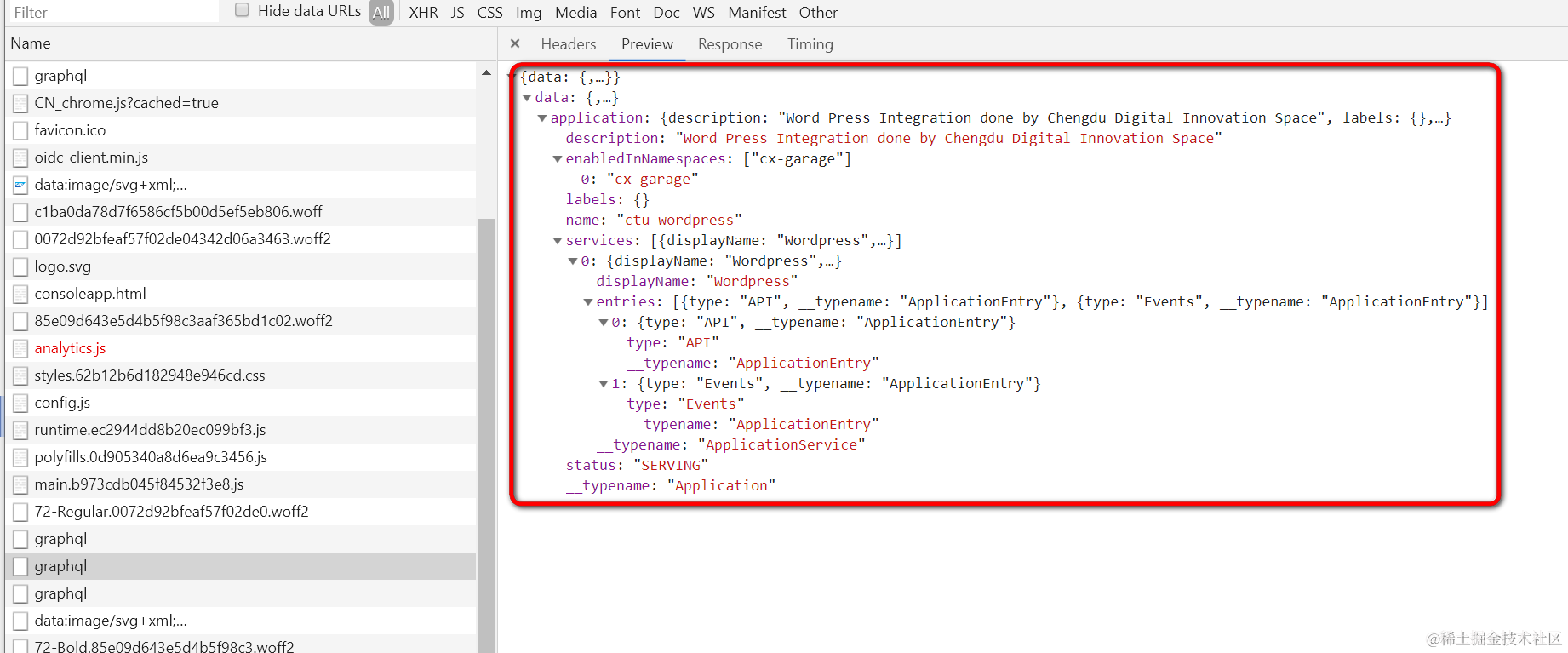Select the first graphql request
Image resolution: width=1568 pixels, height=653 pixels.
click(241, 76)
